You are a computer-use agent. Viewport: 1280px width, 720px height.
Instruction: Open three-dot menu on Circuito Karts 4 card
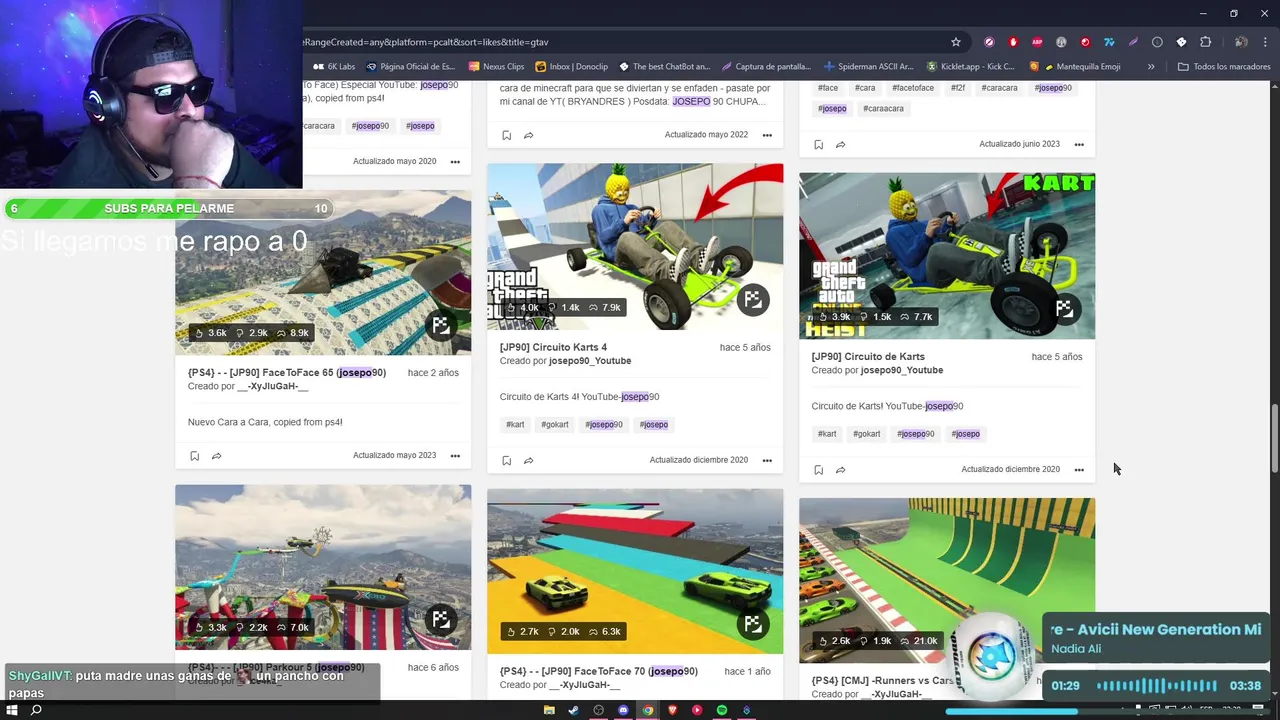point(767,460)
